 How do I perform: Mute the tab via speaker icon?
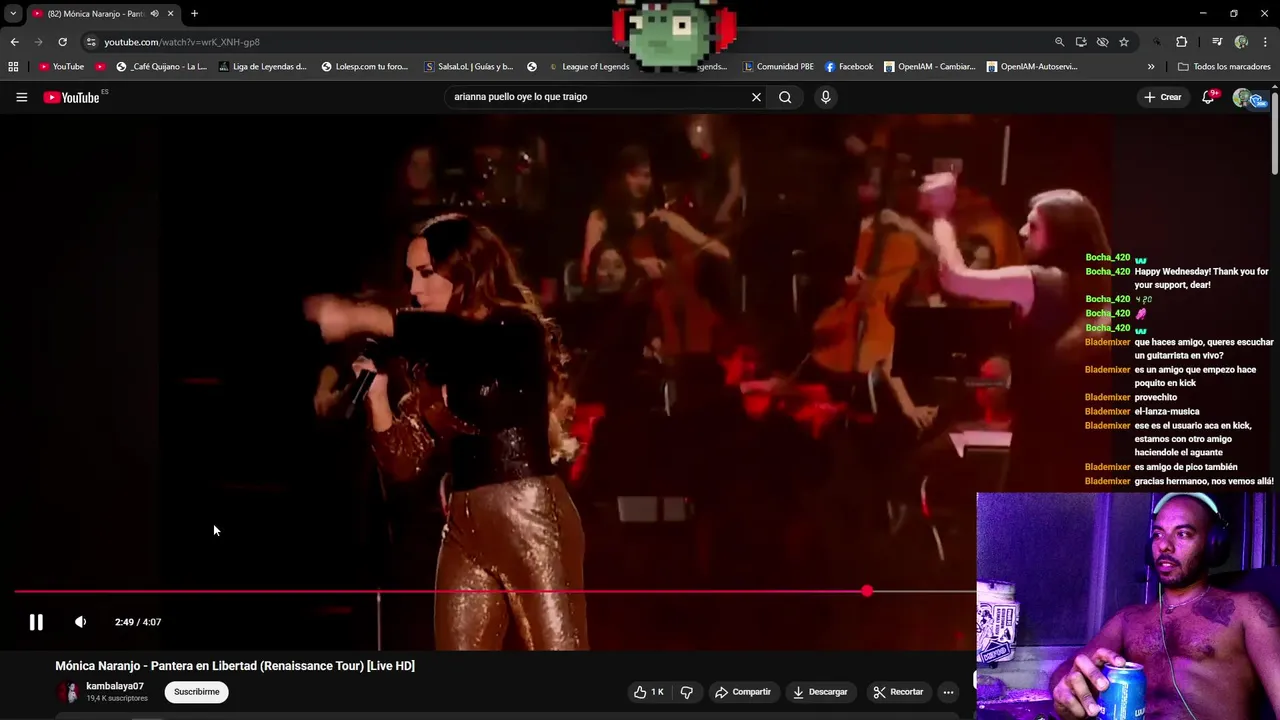[154, 14]
